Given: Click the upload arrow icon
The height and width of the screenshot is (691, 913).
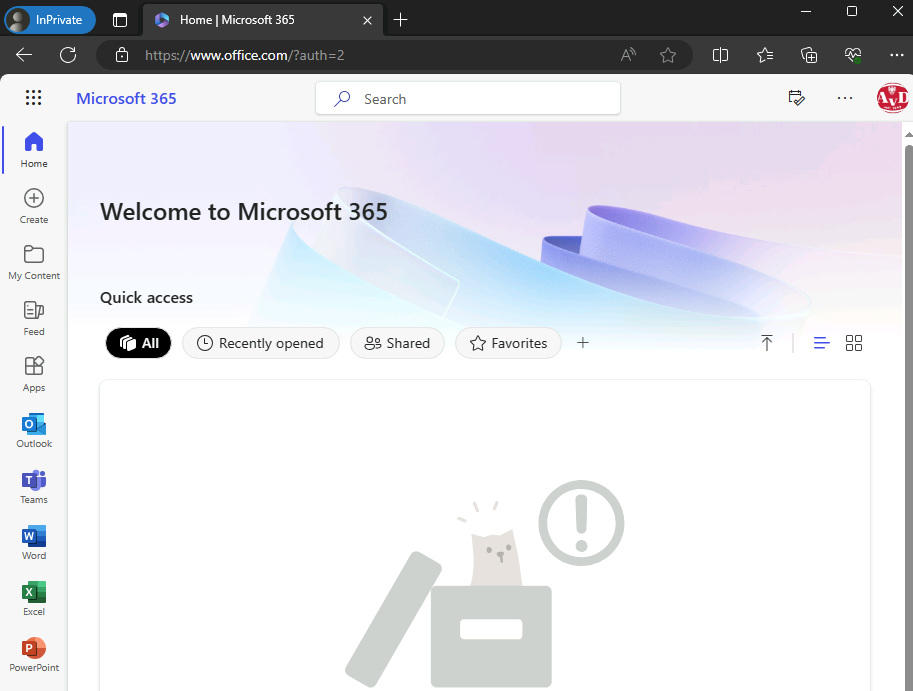Looking at the screenshot, I should (x=767, y=343).
